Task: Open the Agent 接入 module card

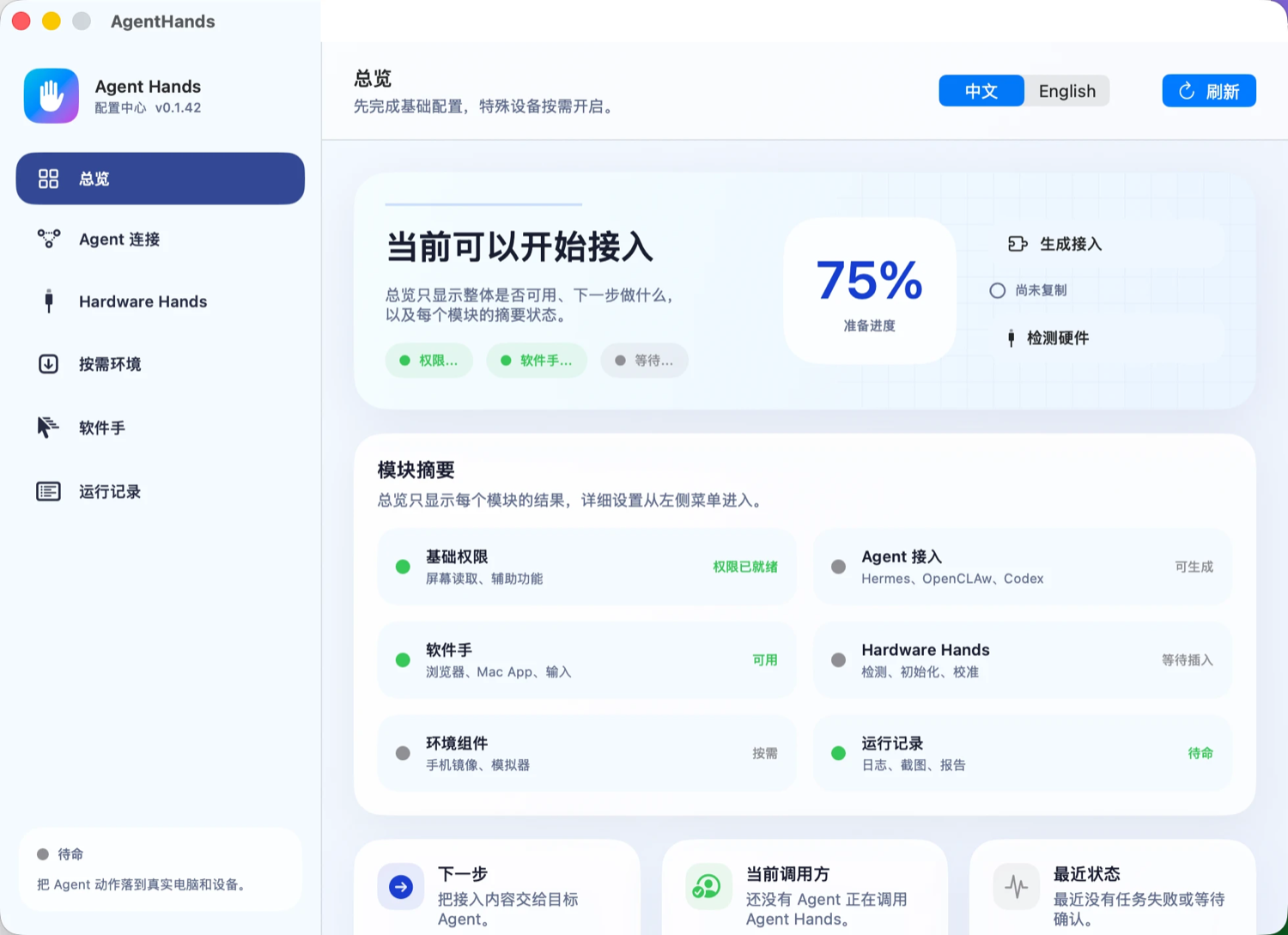Action: pyautogui.click(x=1023, y=567)
